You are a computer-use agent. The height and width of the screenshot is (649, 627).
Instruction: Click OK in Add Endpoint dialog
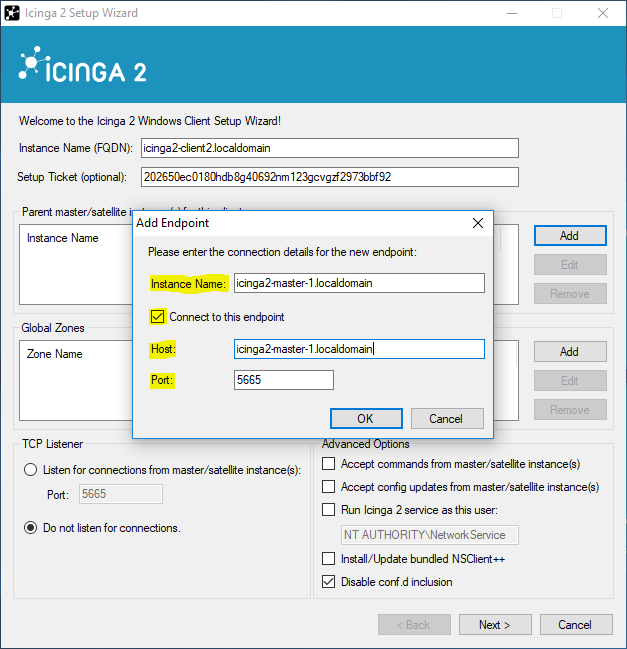point(366,418)
